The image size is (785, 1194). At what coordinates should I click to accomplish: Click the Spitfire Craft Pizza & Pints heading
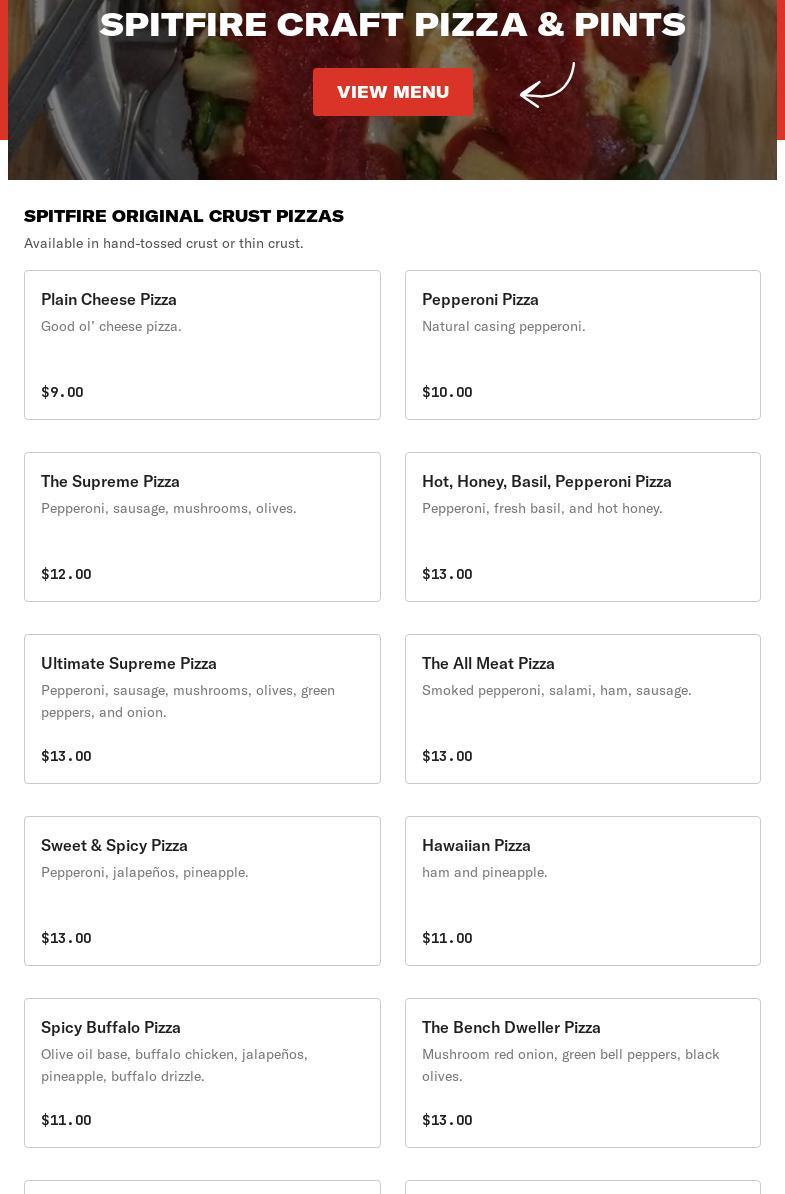[392, 24]
